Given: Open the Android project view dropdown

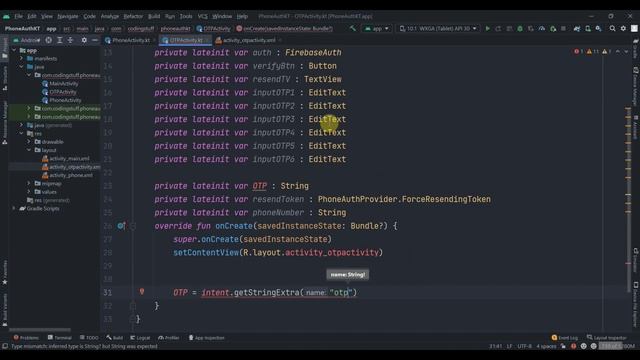Looking at the screenshot, I should pos(27,40).
